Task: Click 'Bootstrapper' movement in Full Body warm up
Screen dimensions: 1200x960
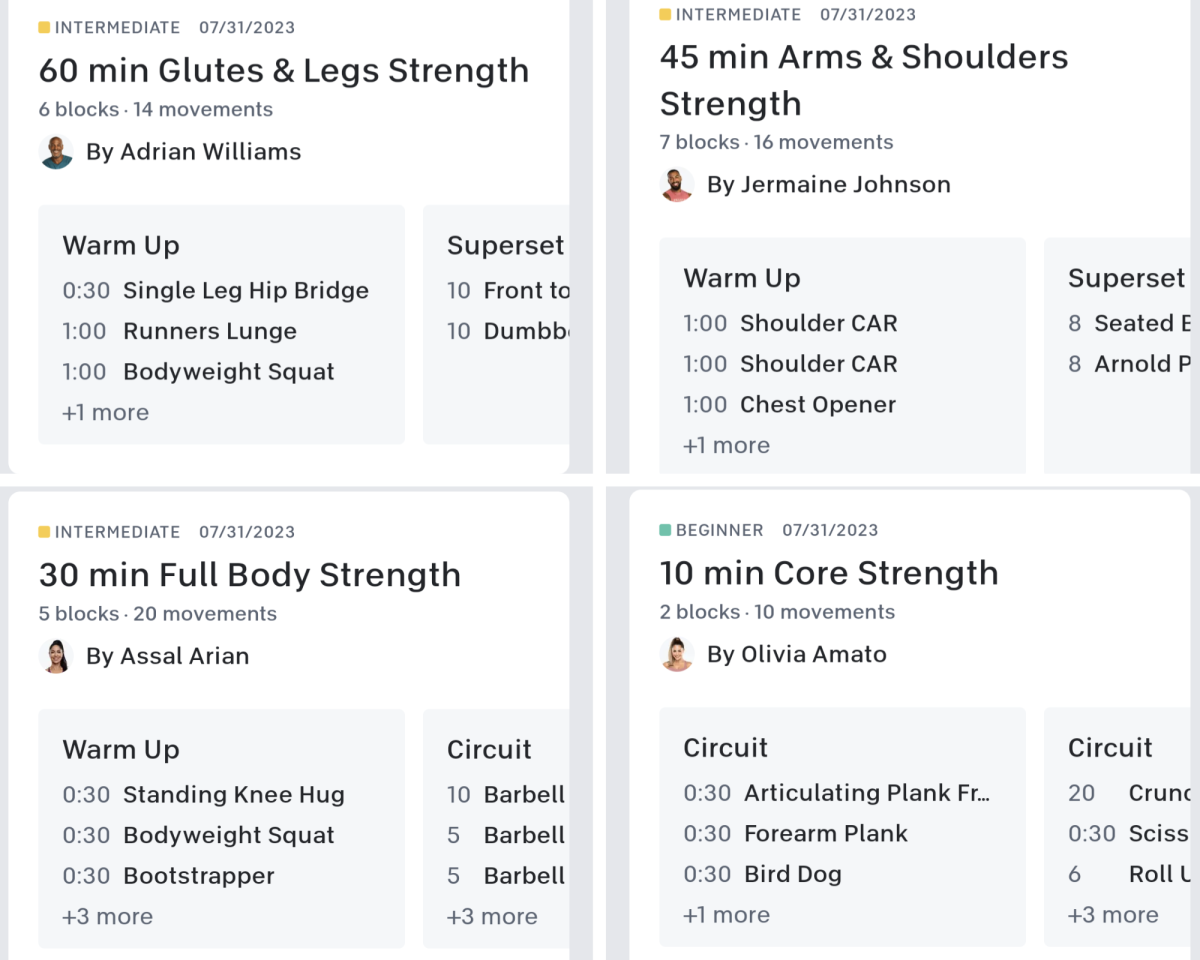Action: (200, 876)
